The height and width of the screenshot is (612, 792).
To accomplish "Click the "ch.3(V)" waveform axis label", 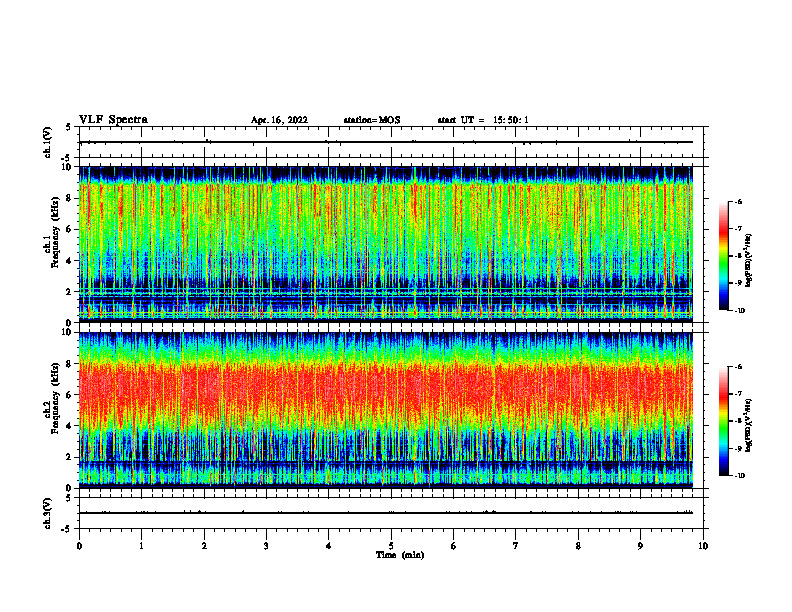I will 48,513.
